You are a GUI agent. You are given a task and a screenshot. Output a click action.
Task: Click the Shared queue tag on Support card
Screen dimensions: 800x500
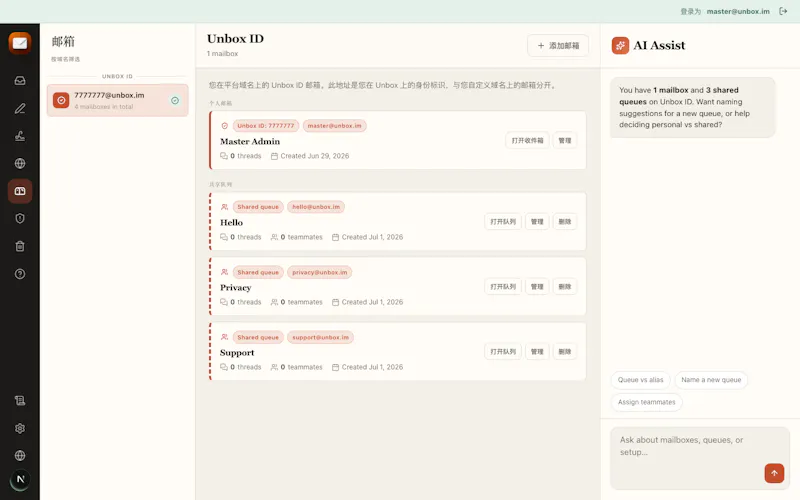[258, 337]
